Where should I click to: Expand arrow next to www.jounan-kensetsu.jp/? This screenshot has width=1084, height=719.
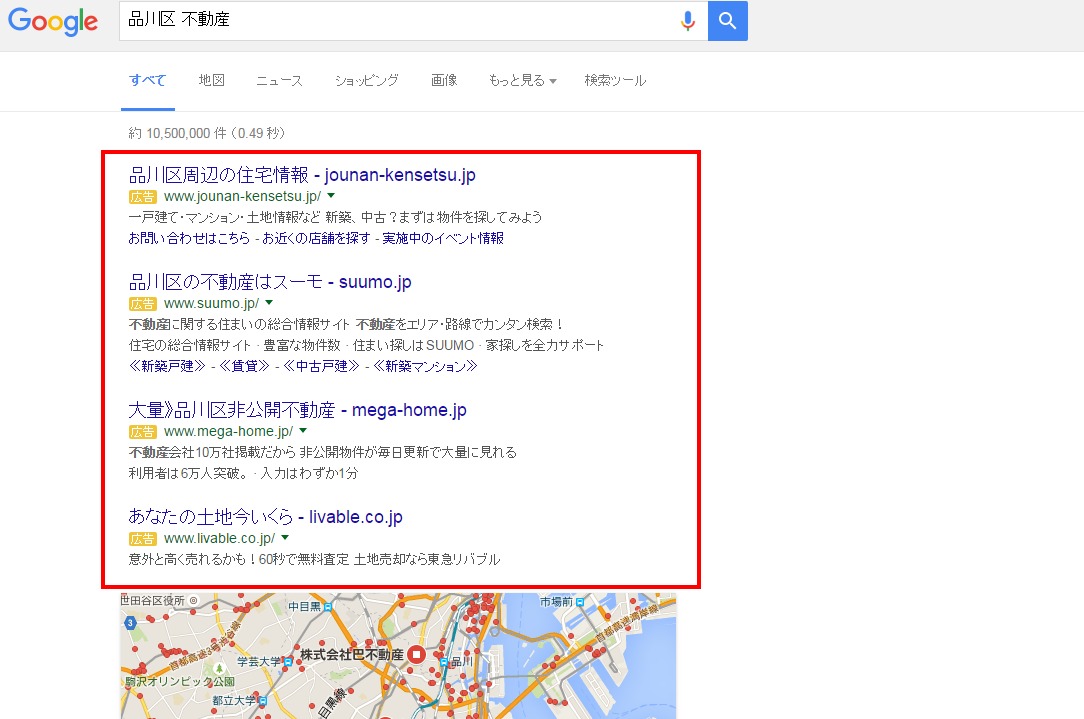[331, 196]
